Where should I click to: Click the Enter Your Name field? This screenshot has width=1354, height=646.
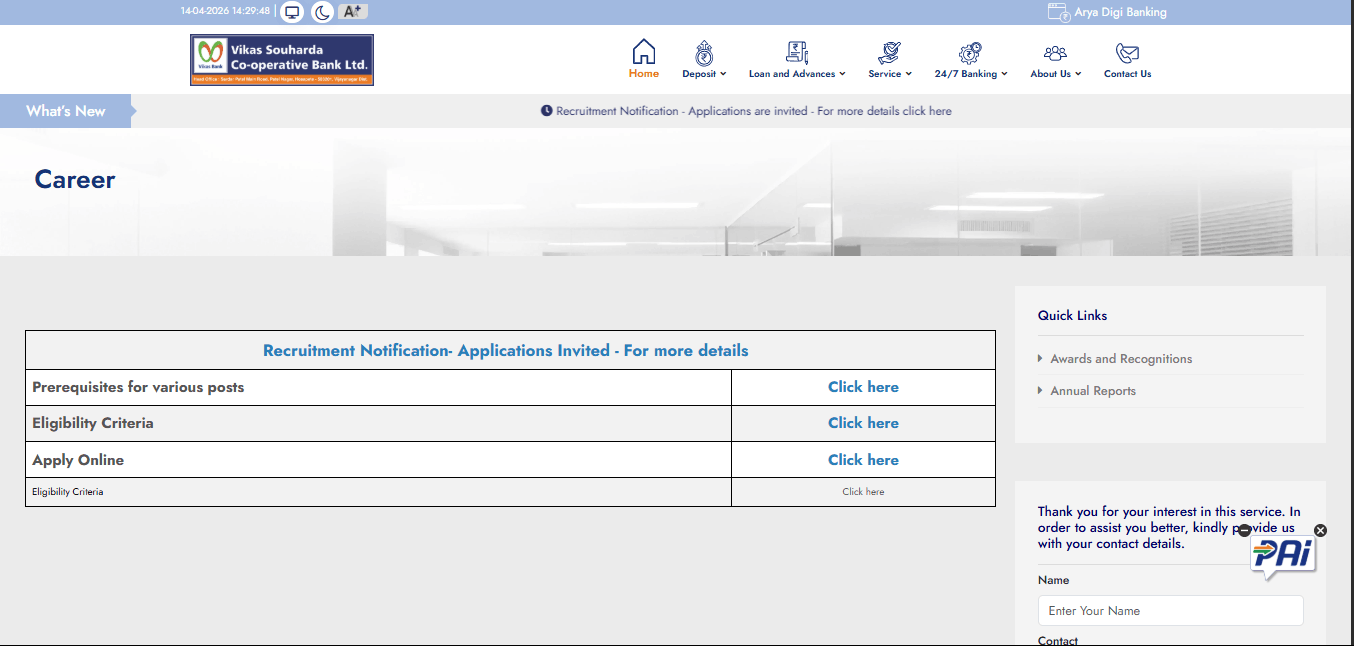pyautogui.click(x=1170, y=611)
